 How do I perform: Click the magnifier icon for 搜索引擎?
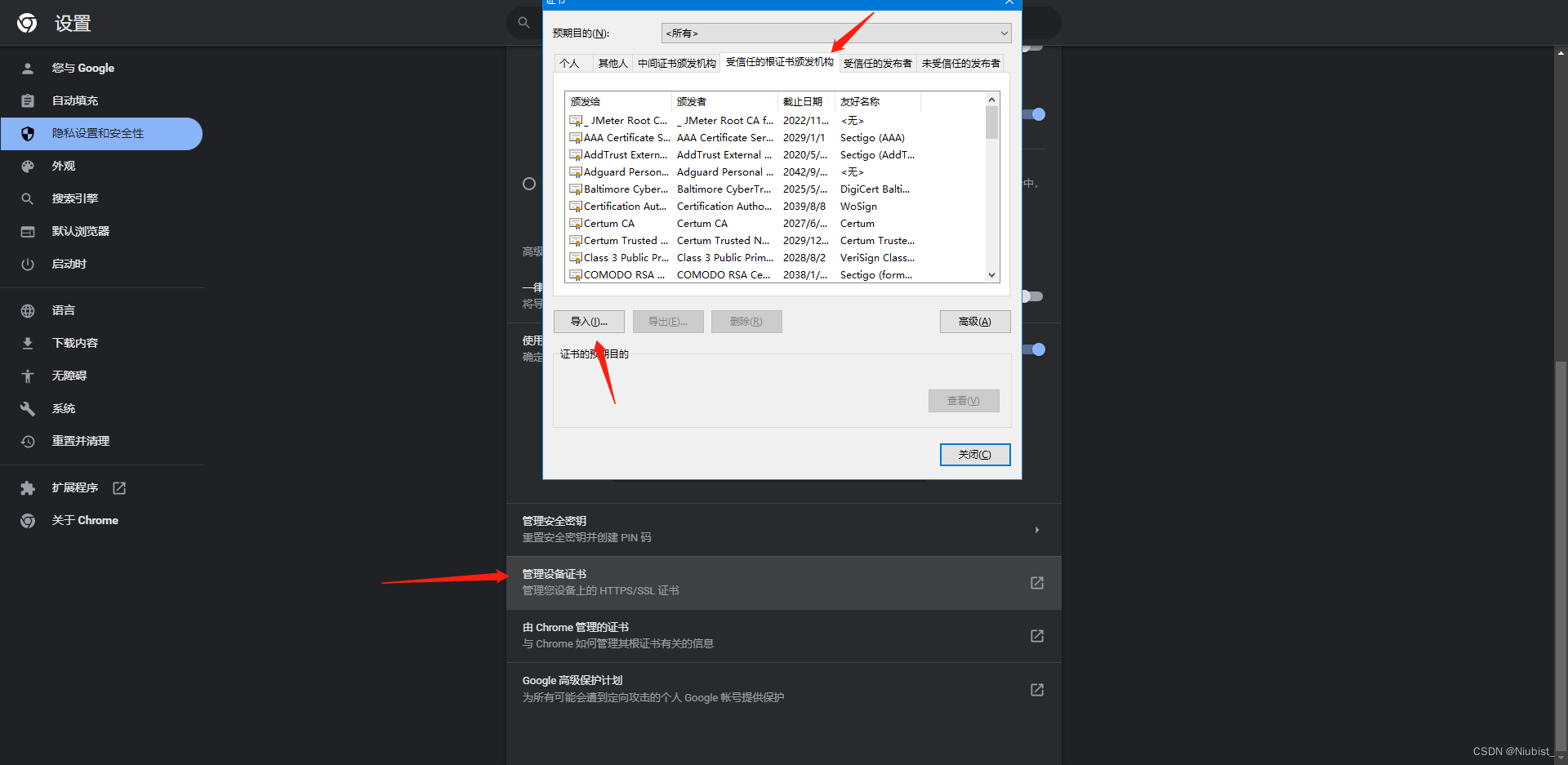[28, 198]
